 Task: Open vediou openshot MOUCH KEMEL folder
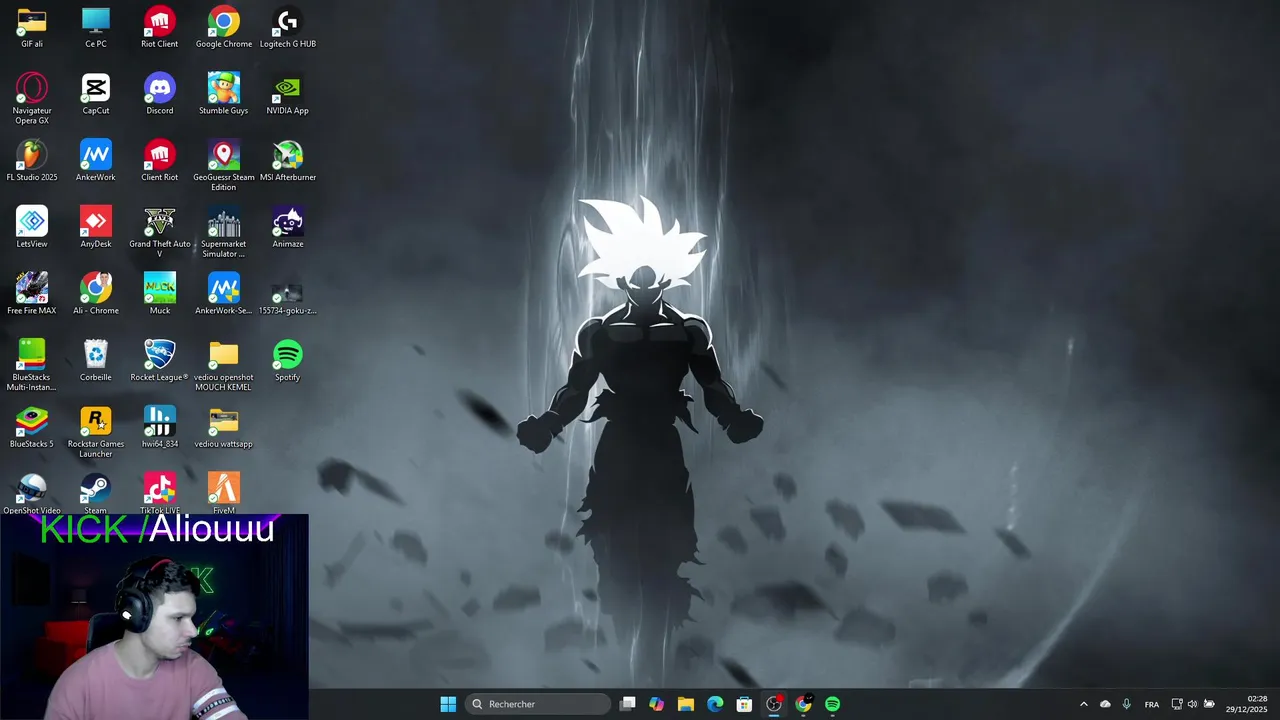click(224, 365)
